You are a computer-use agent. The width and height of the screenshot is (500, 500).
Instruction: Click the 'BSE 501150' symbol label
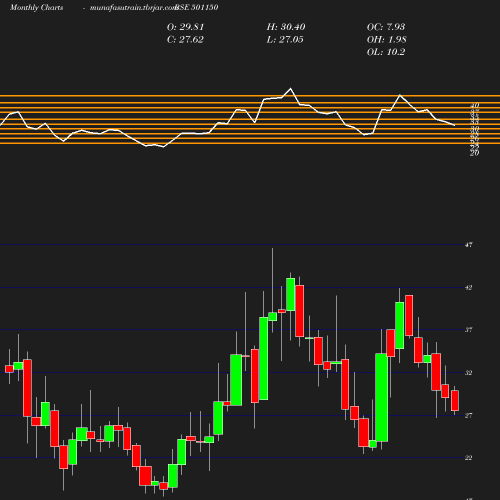[197, 7]
